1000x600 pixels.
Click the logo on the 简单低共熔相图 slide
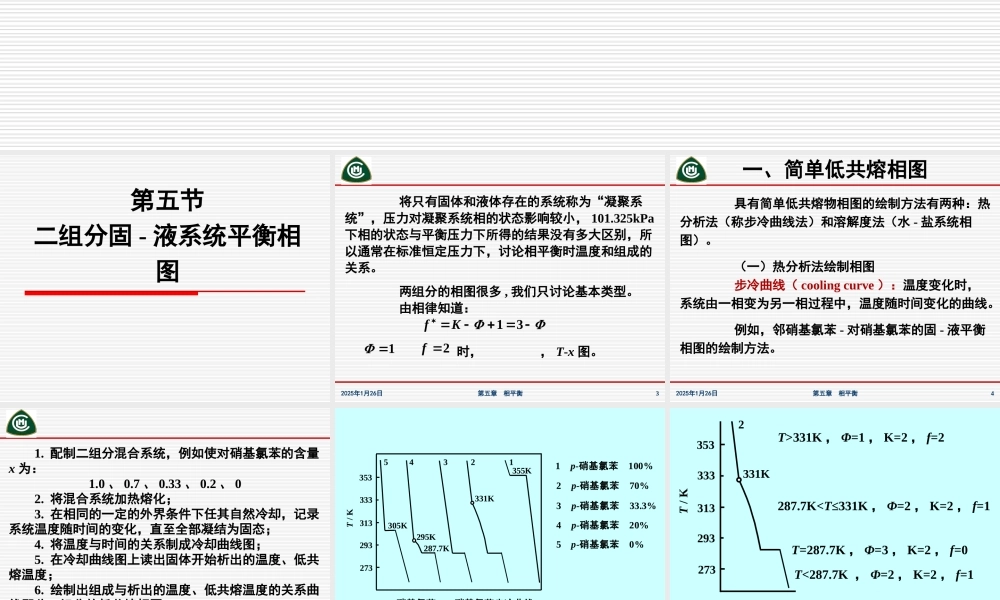pyautogui.click(x=690, y=168)
